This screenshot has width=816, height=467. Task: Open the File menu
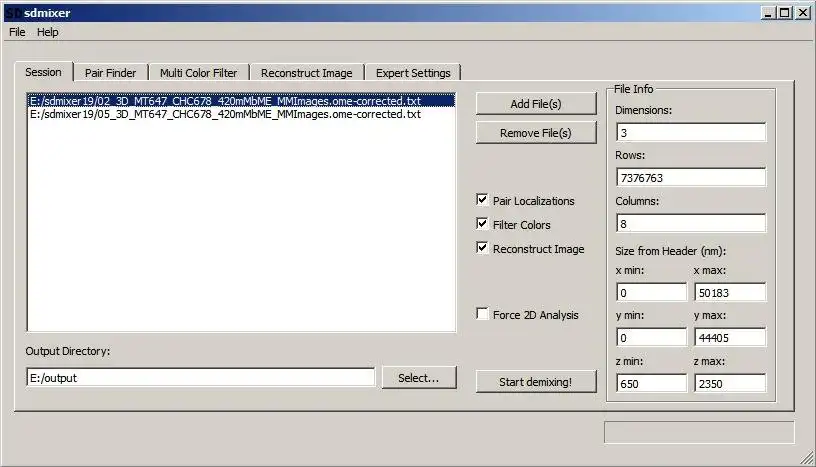pos(17,32)
